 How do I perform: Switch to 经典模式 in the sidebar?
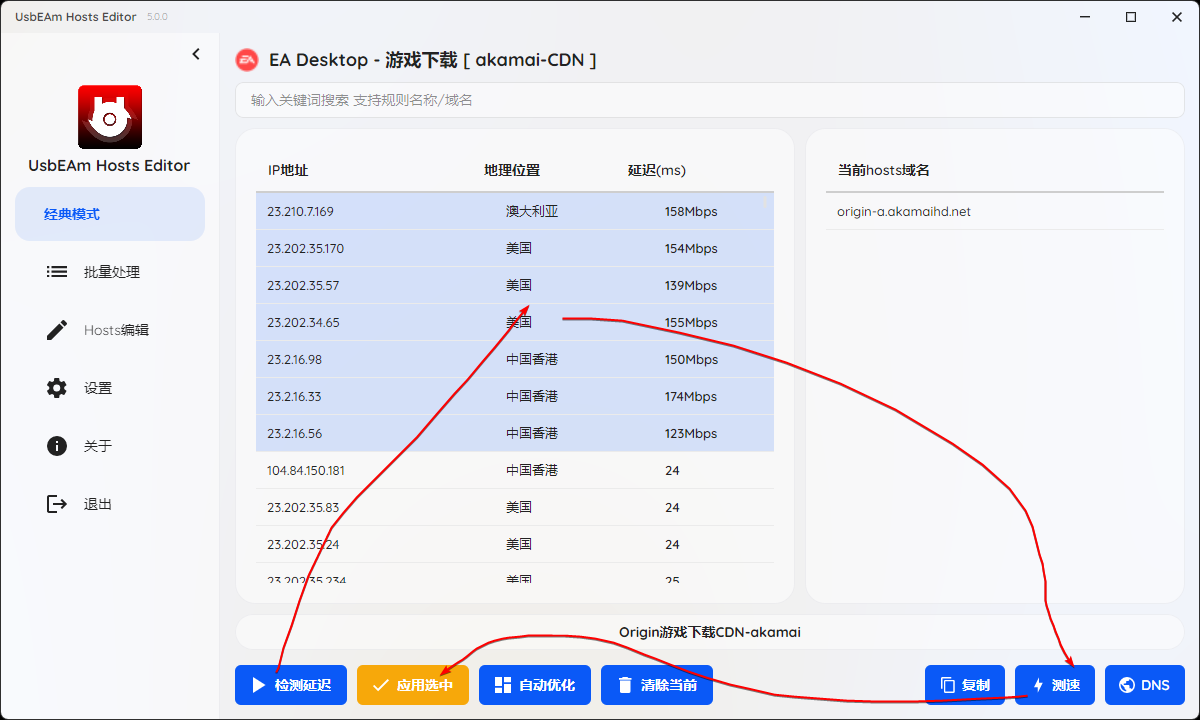pyautogui.click(x=110, y=214)
